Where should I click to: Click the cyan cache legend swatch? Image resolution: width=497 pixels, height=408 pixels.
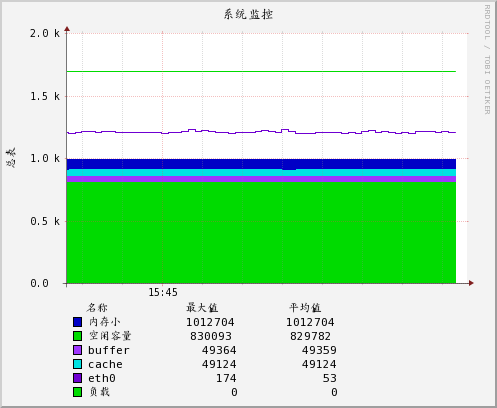pos(77,364)
